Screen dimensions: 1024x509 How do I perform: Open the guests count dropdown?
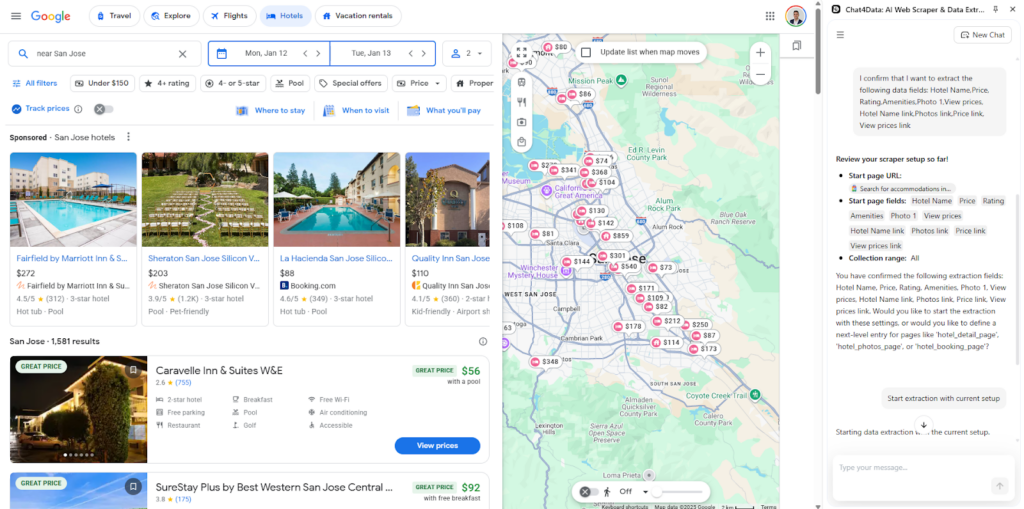tap(467, 54)
